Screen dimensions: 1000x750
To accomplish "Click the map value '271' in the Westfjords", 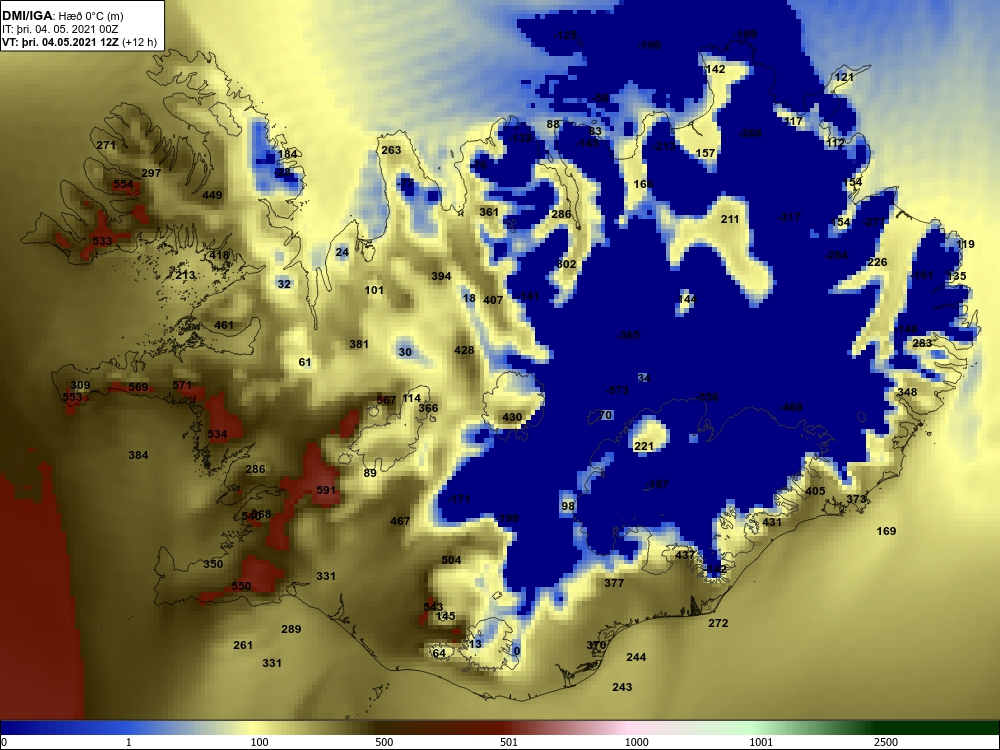I will 106,145.
